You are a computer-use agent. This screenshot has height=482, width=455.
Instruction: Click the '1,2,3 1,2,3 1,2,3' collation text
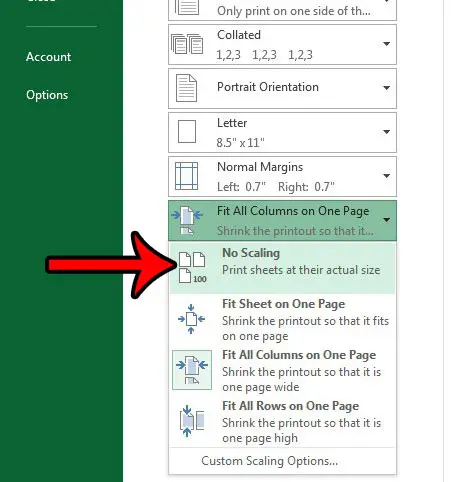[x=264, y=55]
